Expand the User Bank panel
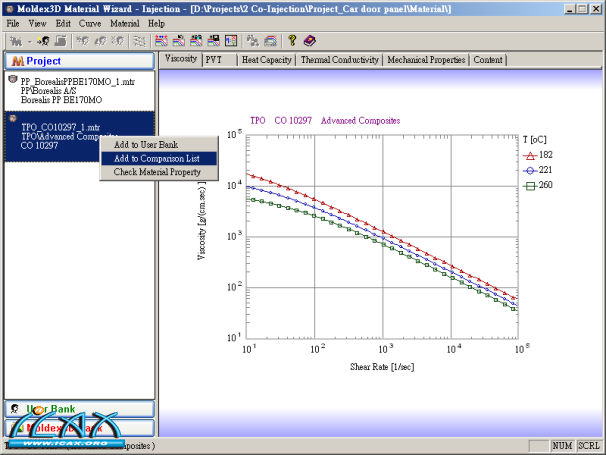 click(78, 409)
